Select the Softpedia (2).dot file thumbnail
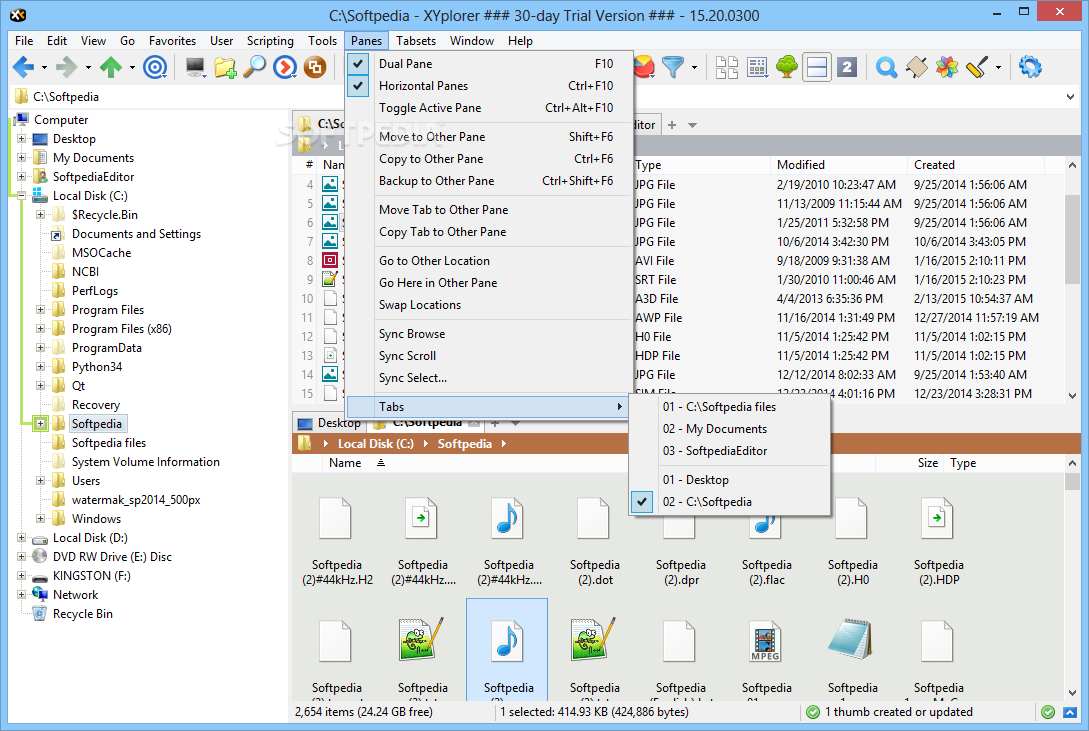Image resolution: width=1089 pixels, height=731 pixels. point(595,541)
